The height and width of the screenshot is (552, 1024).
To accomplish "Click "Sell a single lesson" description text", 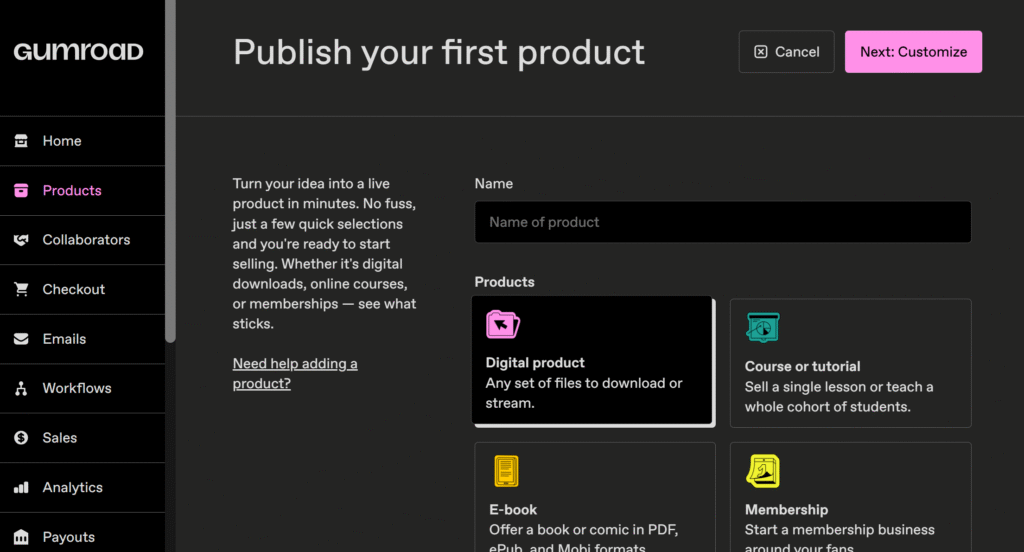I will [x=839, y=397].
